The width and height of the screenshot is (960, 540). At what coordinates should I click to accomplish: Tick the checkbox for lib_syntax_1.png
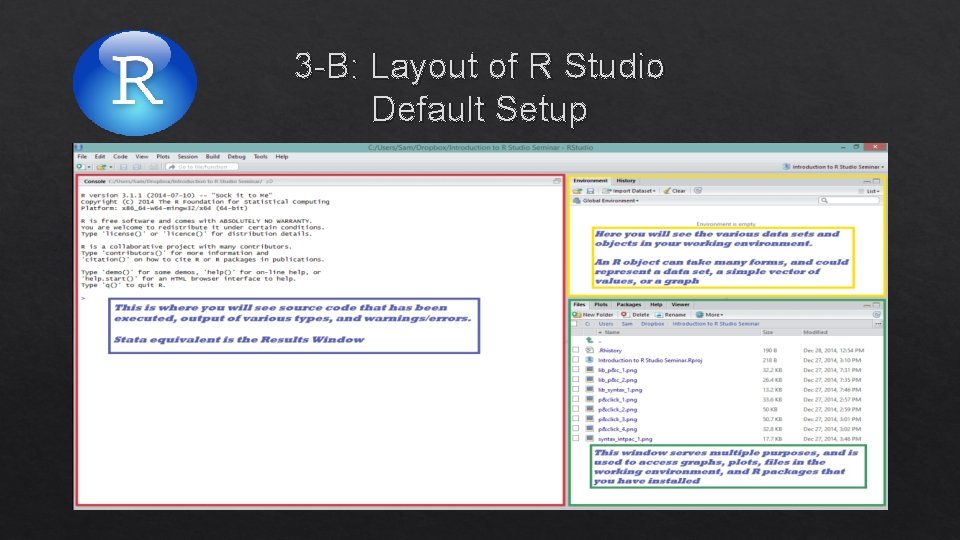coord(576,389)
